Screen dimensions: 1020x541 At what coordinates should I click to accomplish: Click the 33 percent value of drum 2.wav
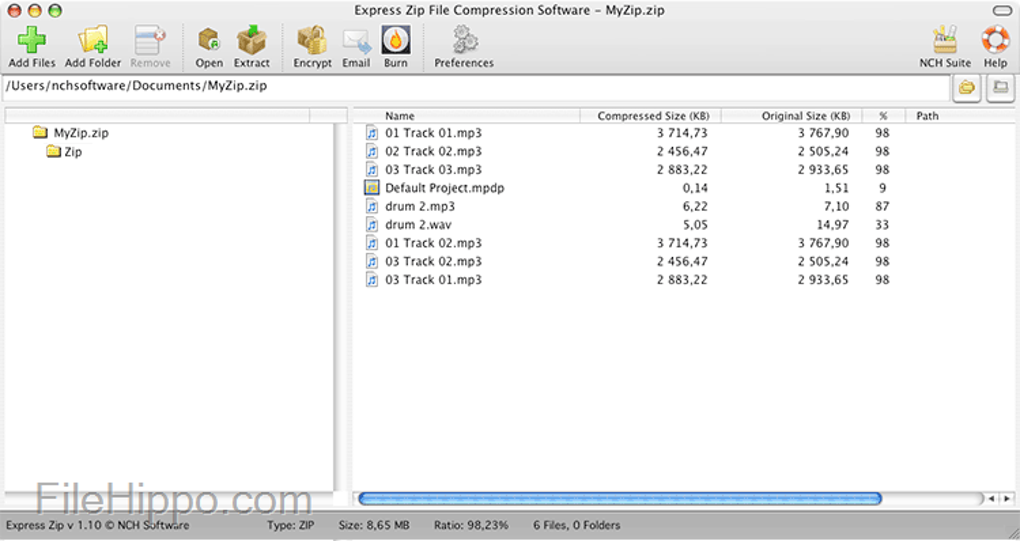pyautogui.click(x=882, y=225)
